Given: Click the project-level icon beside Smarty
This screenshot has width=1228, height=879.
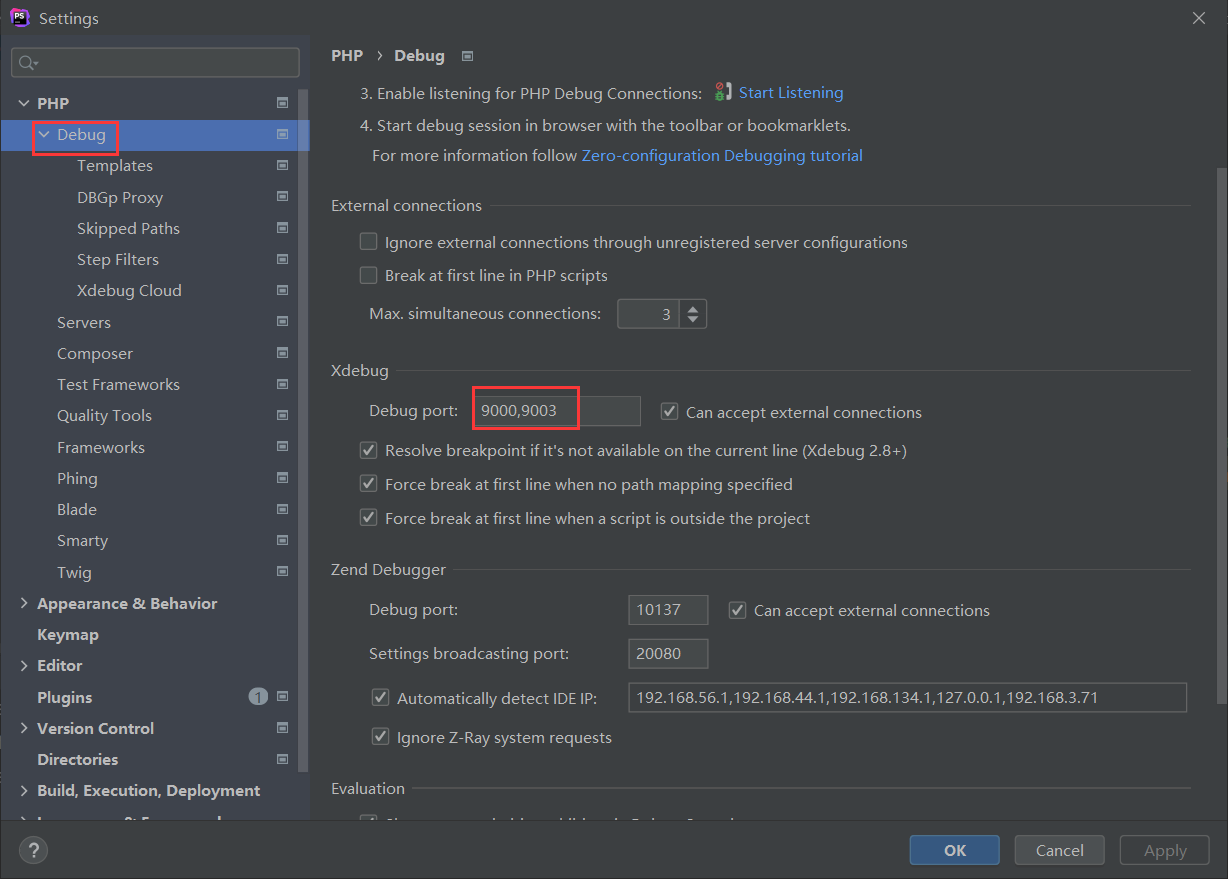Looking at the screenshot, I should point(282,540).
